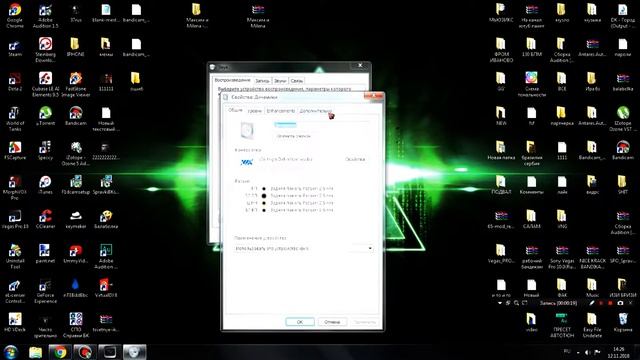Image resolution: width=640 pixels, height=360 pixels.
Task: Open the пароли text file icon
Action: click(x=622, y=47)
